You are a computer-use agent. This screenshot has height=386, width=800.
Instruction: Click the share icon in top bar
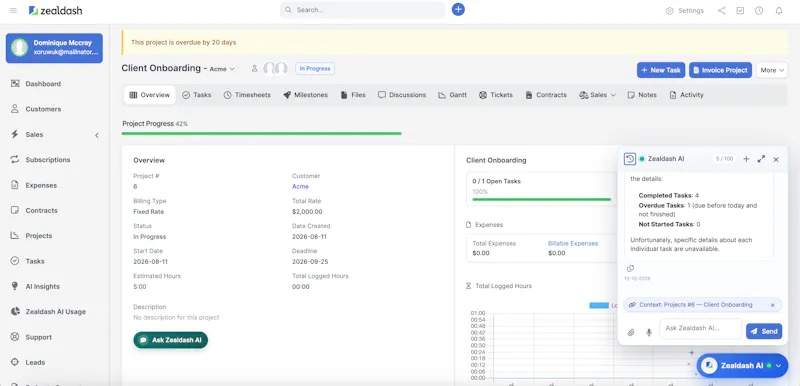(x=721, y=11)
